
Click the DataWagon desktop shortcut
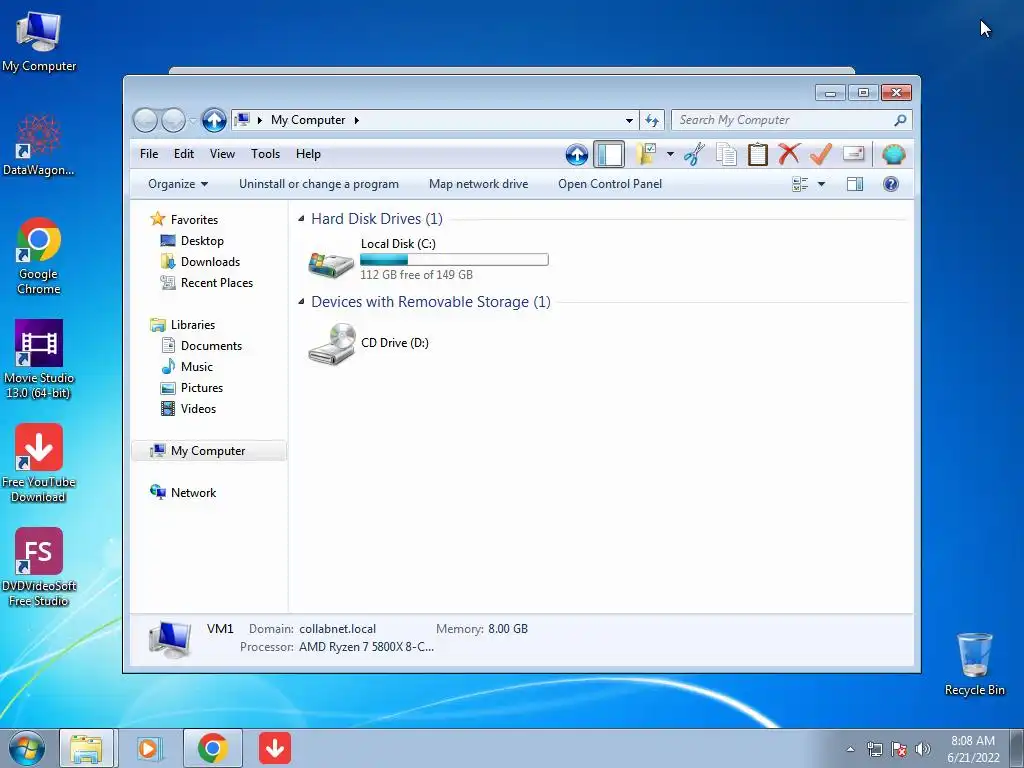(39, 145)
